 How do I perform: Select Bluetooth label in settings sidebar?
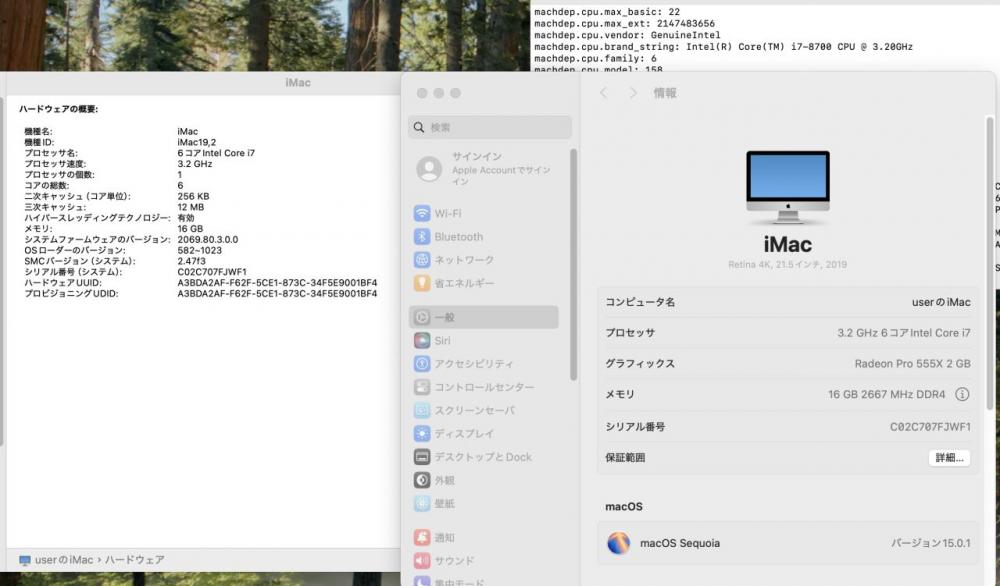pos(459,237)
